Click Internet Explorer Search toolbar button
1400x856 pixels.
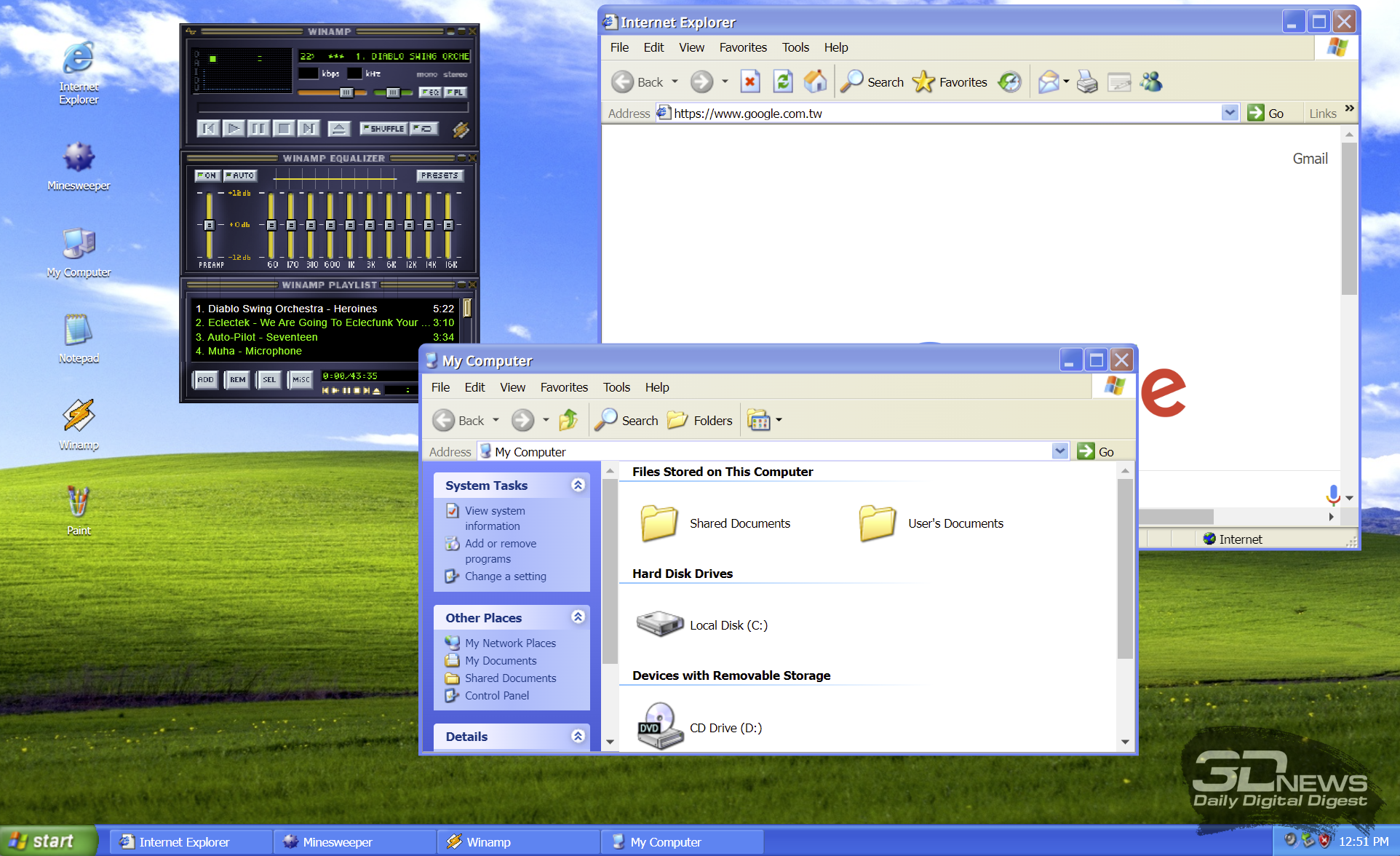872,82
